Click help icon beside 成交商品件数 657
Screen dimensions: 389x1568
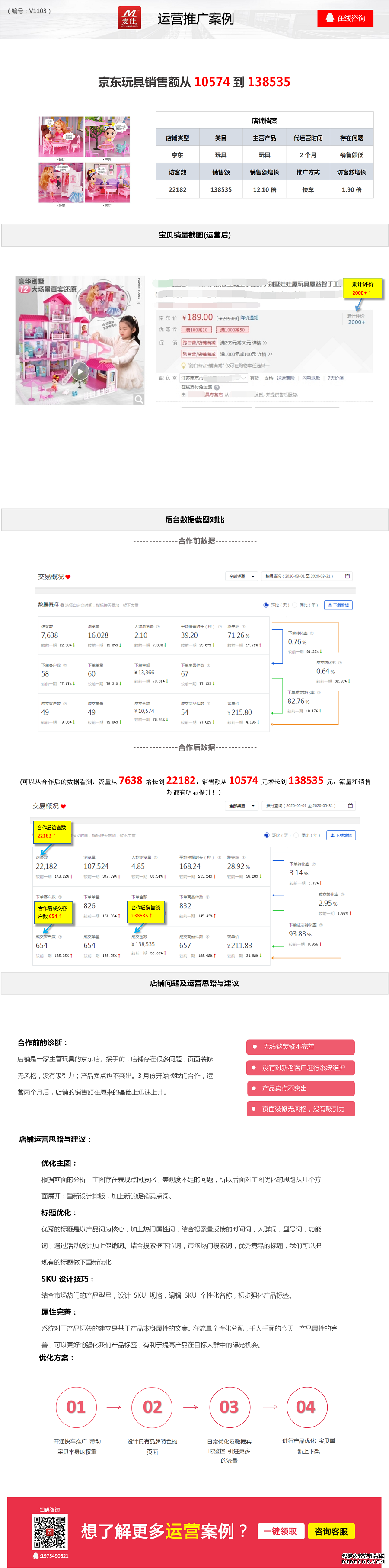(207, 936)
